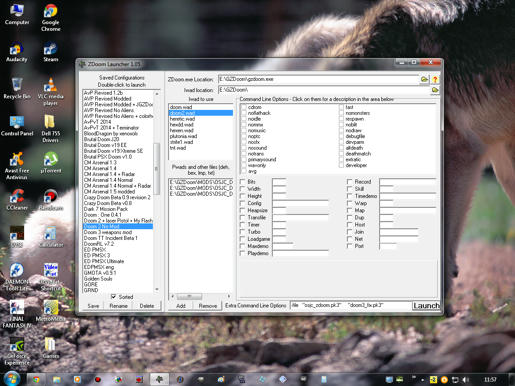
Task: Click the saved configurations scrollbar thumb
Action: 157,168
